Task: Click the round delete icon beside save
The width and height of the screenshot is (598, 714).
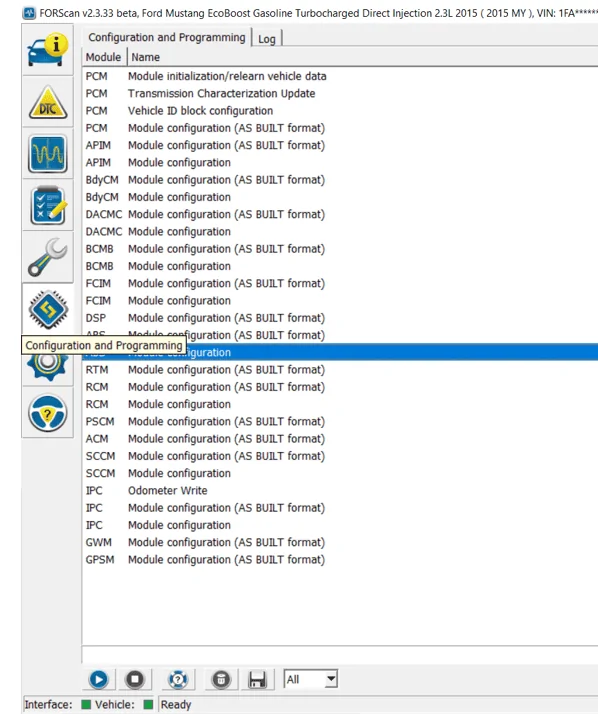Action: (221, 679)
